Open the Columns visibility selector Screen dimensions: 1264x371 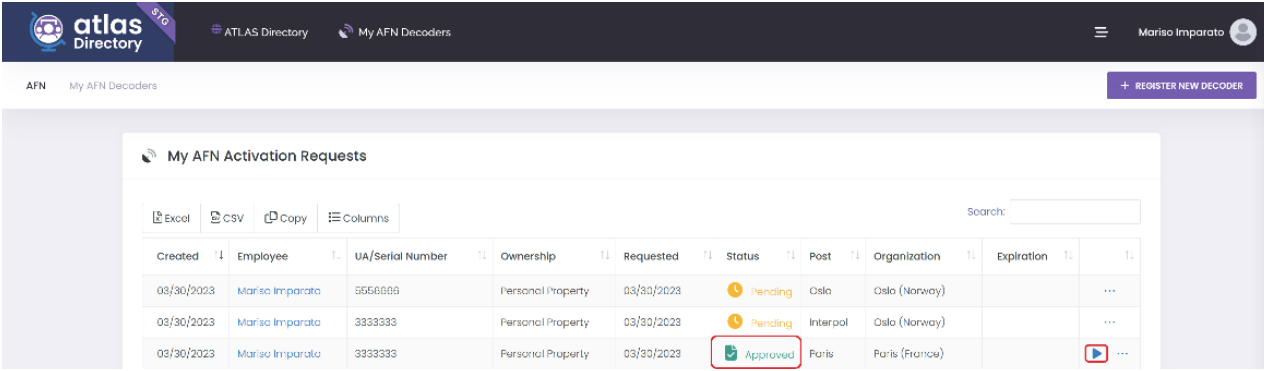coord(358,218)
